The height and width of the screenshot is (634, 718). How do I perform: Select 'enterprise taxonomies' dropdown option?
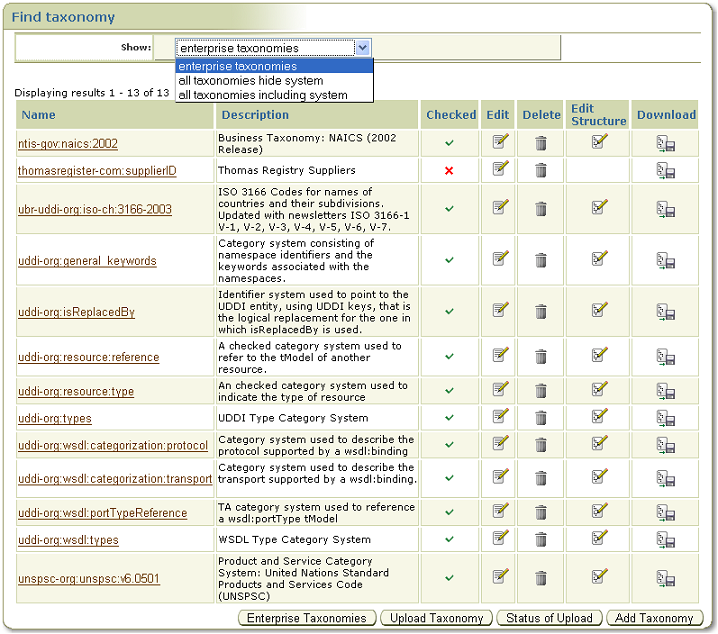[x=274, y=66]
